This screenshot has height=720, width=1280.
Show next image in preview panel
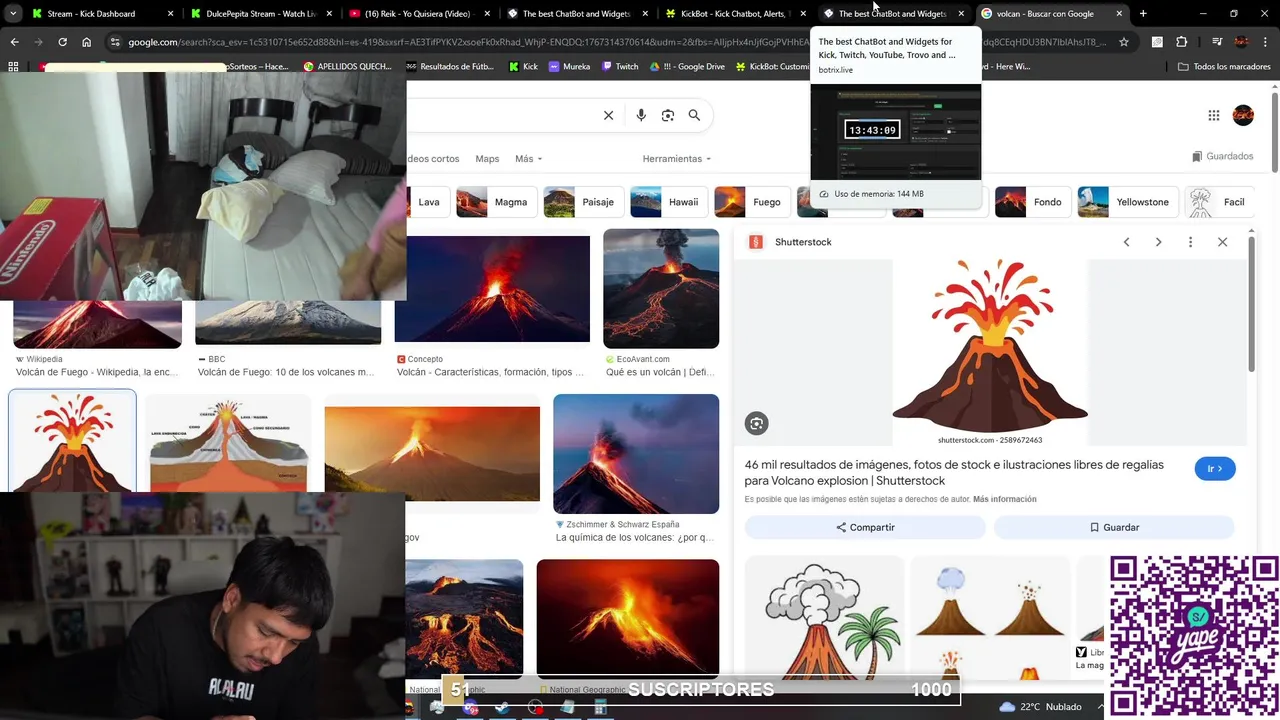(1158, 242)
